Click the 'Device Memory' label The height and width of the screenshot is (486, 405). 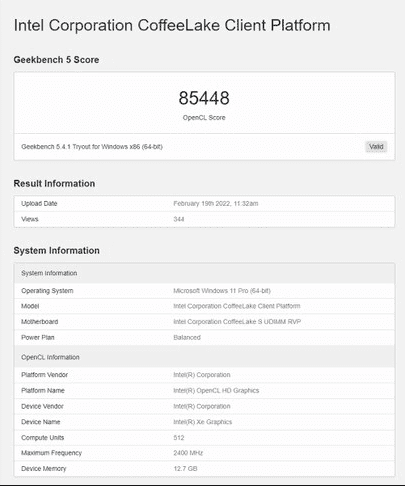tap(44, 468)
